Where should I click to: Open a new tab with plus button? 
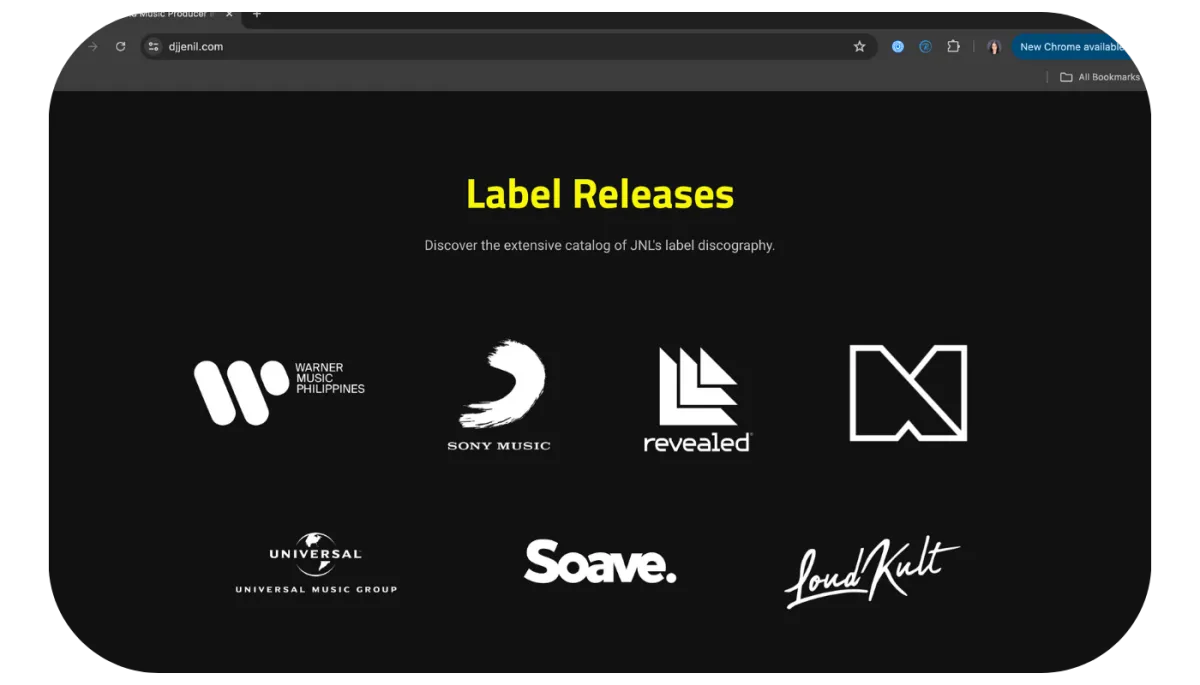coord(257,15)
